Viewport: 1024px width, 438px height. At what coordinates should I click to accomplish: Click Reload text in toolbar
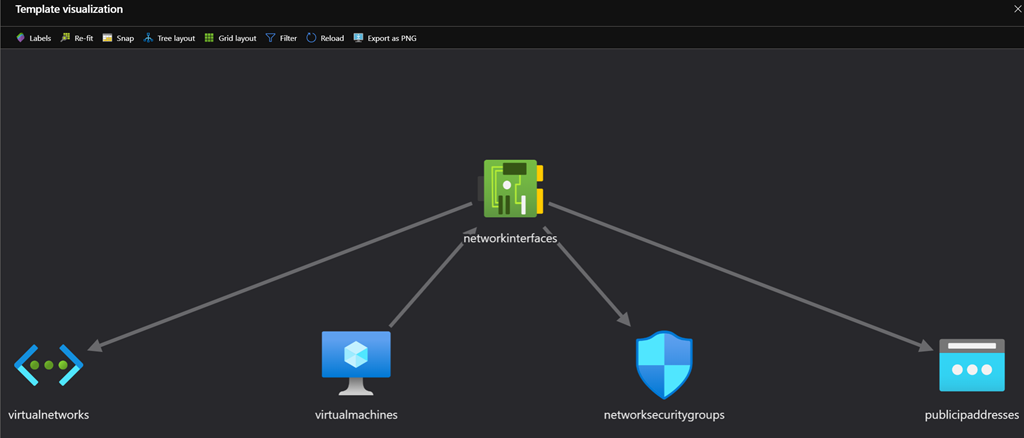click(x=332, y=39)
